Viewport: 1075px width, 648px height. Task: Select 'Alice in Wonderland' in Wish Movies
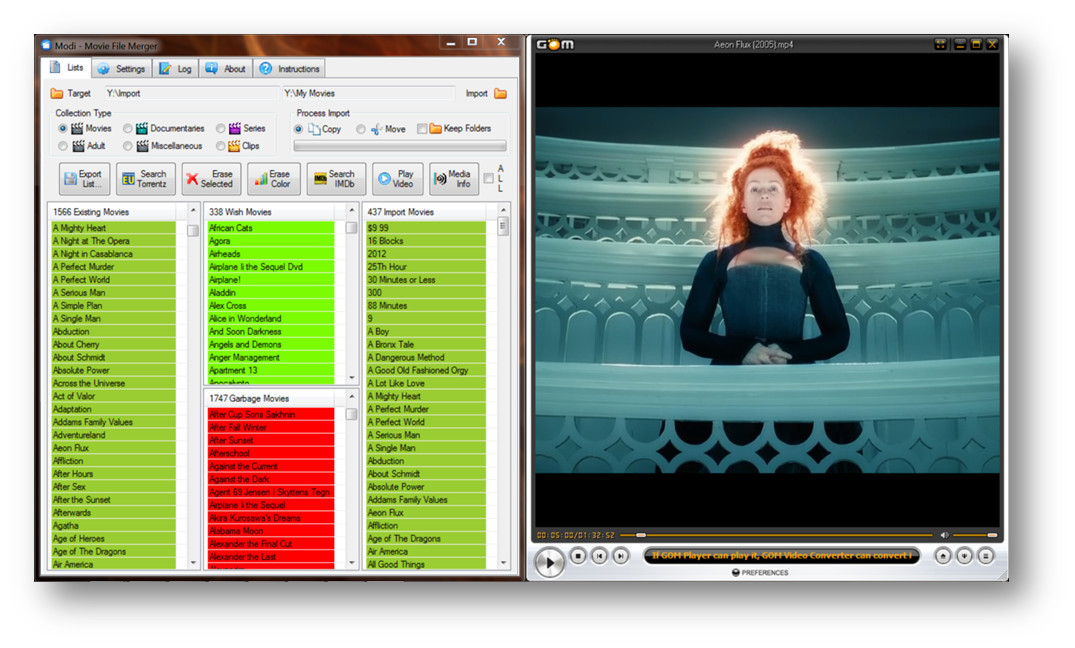tap(271, 319)
